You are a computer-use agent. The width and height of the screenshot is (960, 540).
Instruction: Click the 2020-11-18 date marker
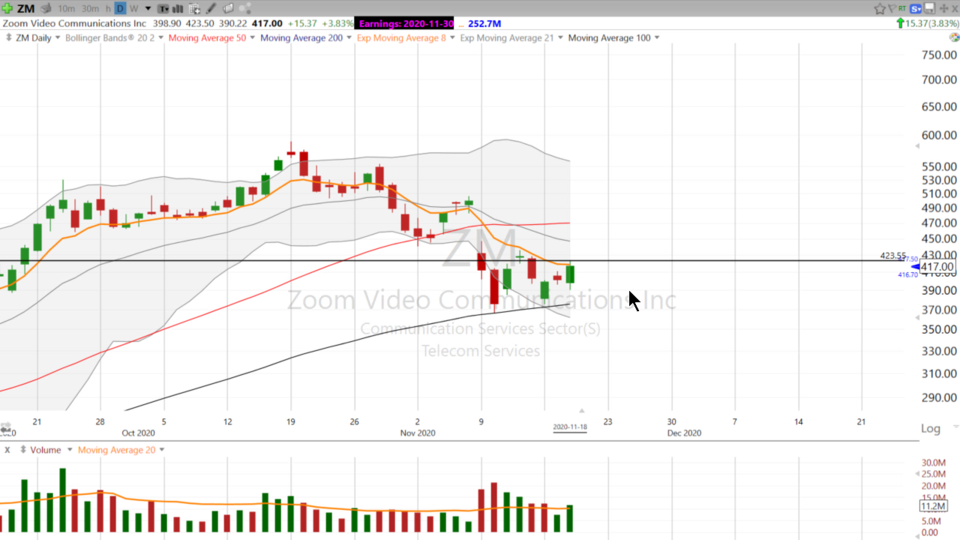[570, 427]
